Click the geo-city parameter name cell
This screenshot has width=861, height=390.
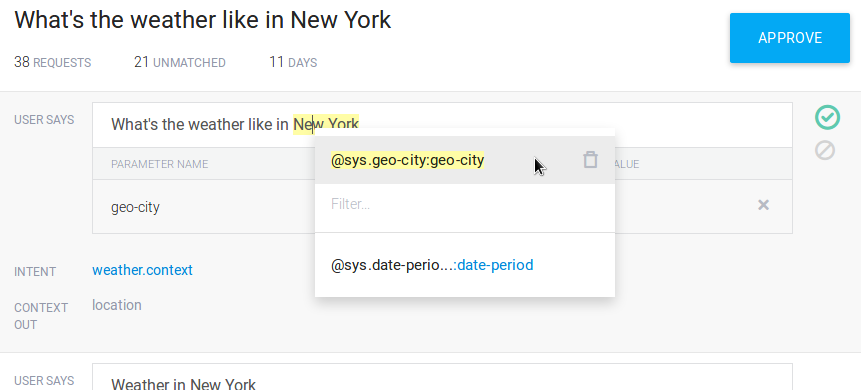pyautogui.click(x=135, y=208)
